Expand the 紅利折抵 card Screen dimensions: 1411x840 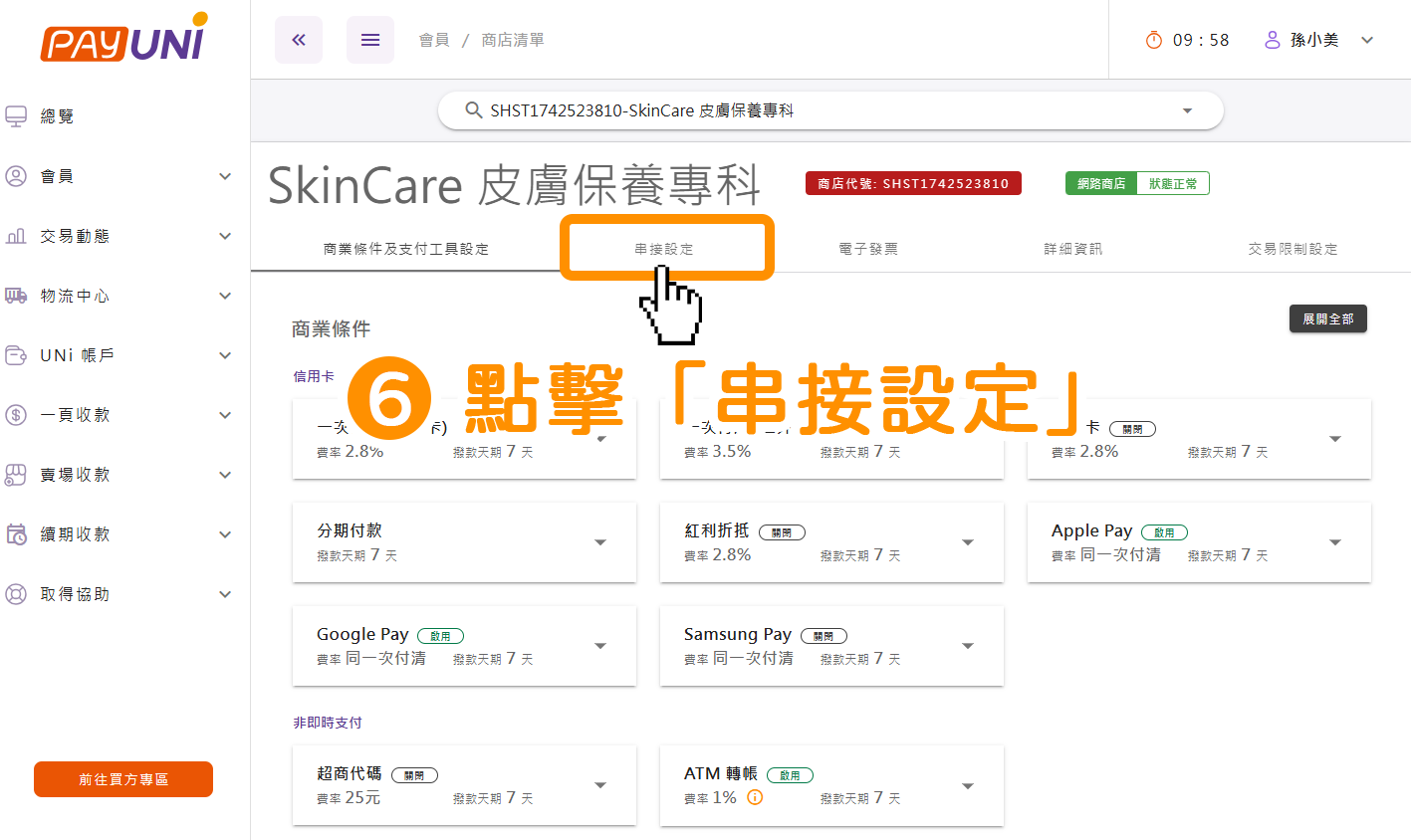(x=968, y=542)
